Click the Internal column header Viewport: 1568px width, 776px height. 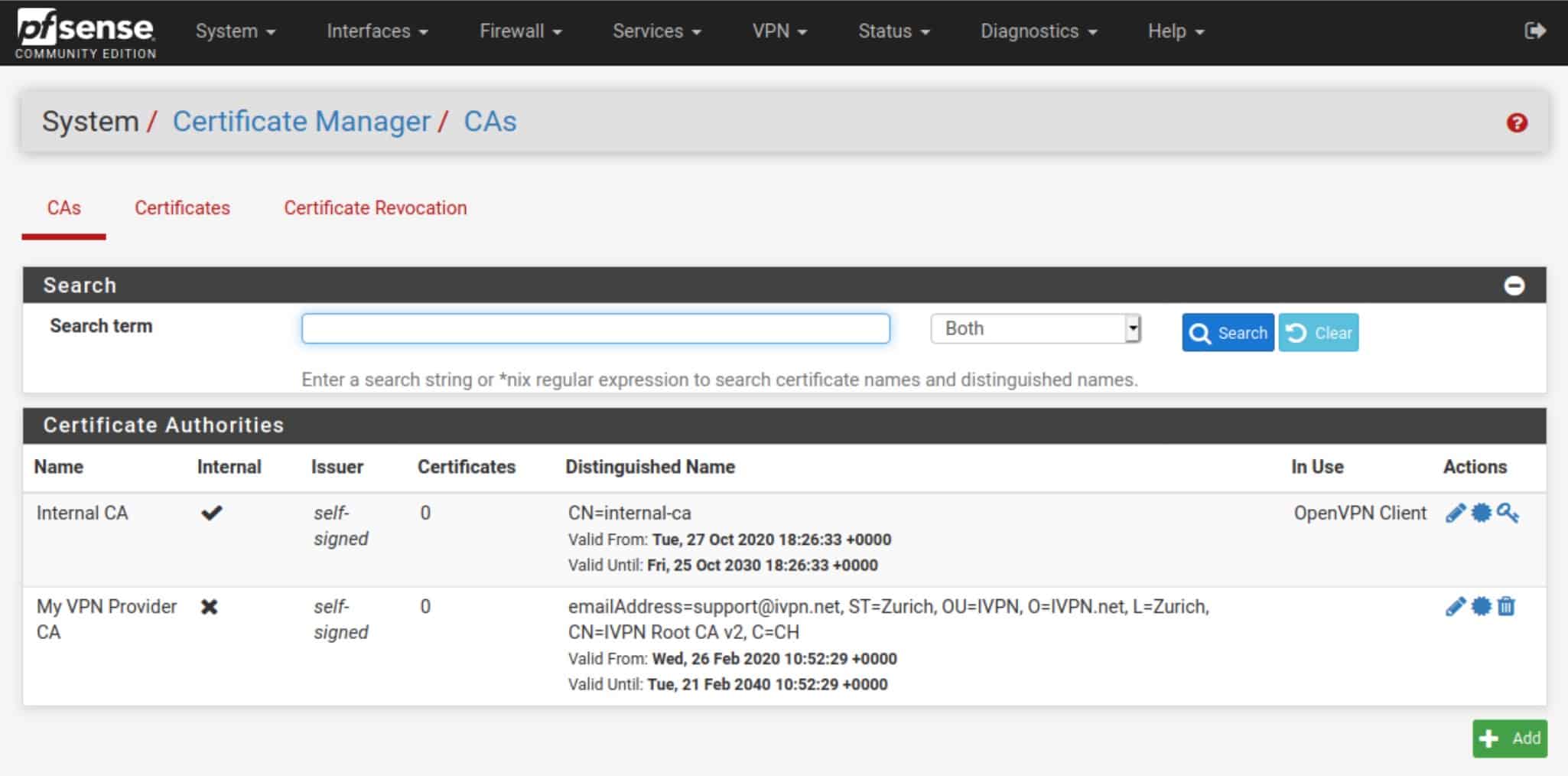(x=229, y=467)
